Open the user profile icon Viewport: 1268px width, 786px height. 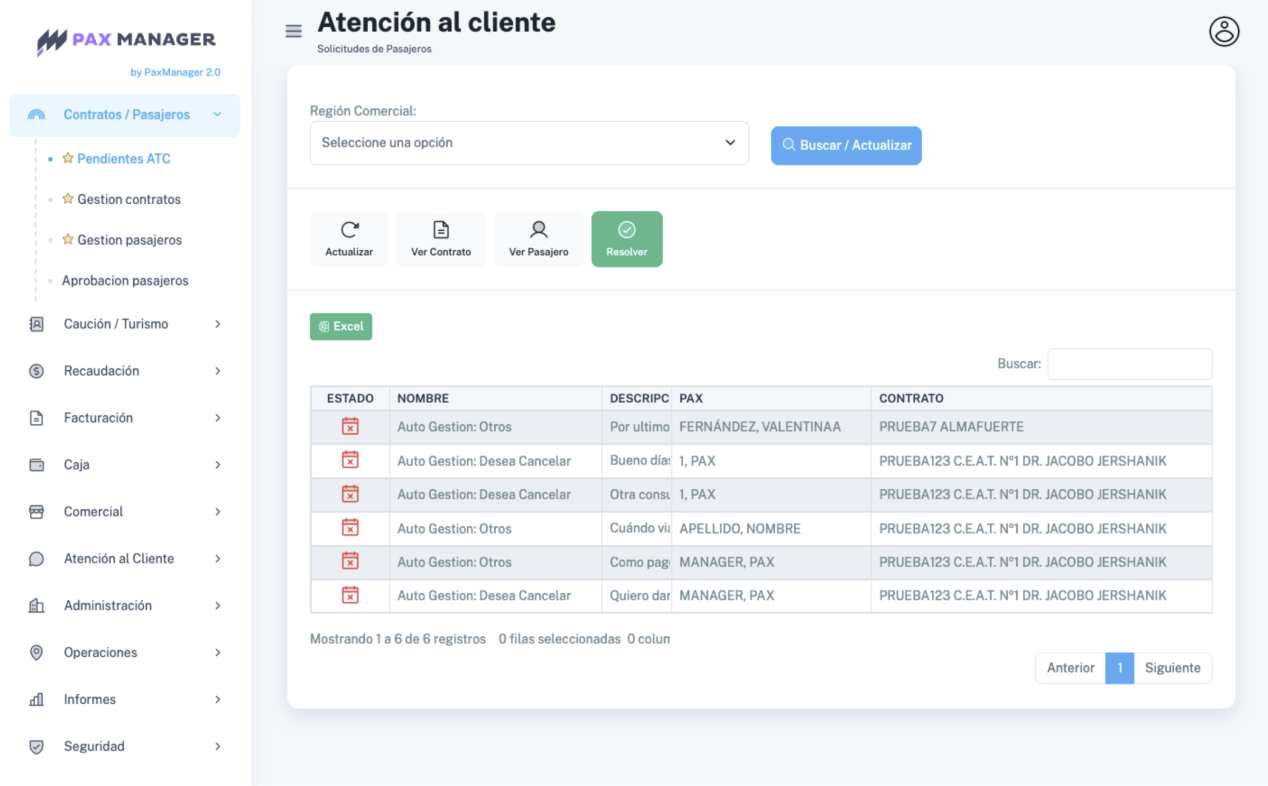(1224, 32)
